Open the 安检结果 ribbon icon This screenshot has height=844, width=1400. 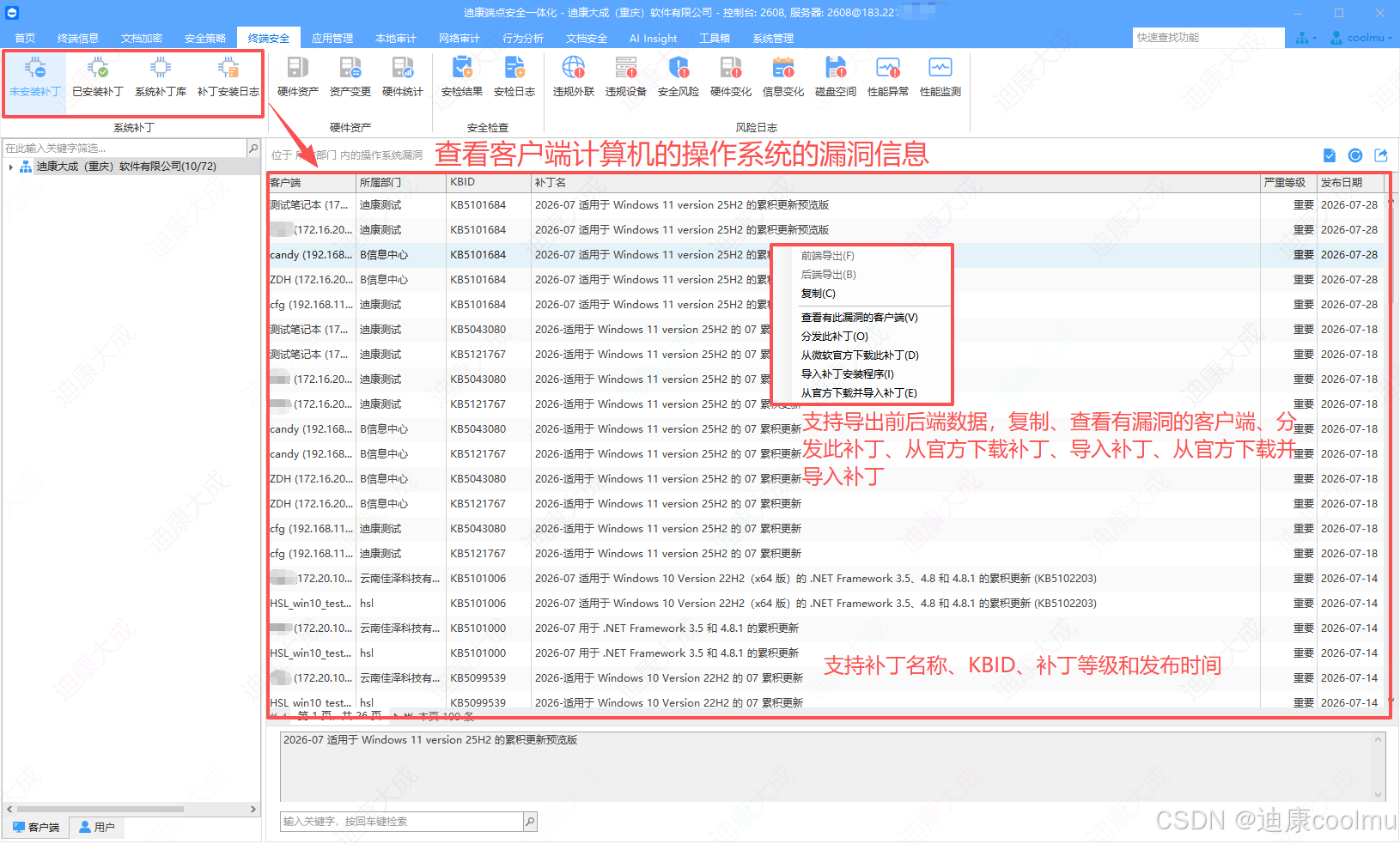(x=462, y=76)
